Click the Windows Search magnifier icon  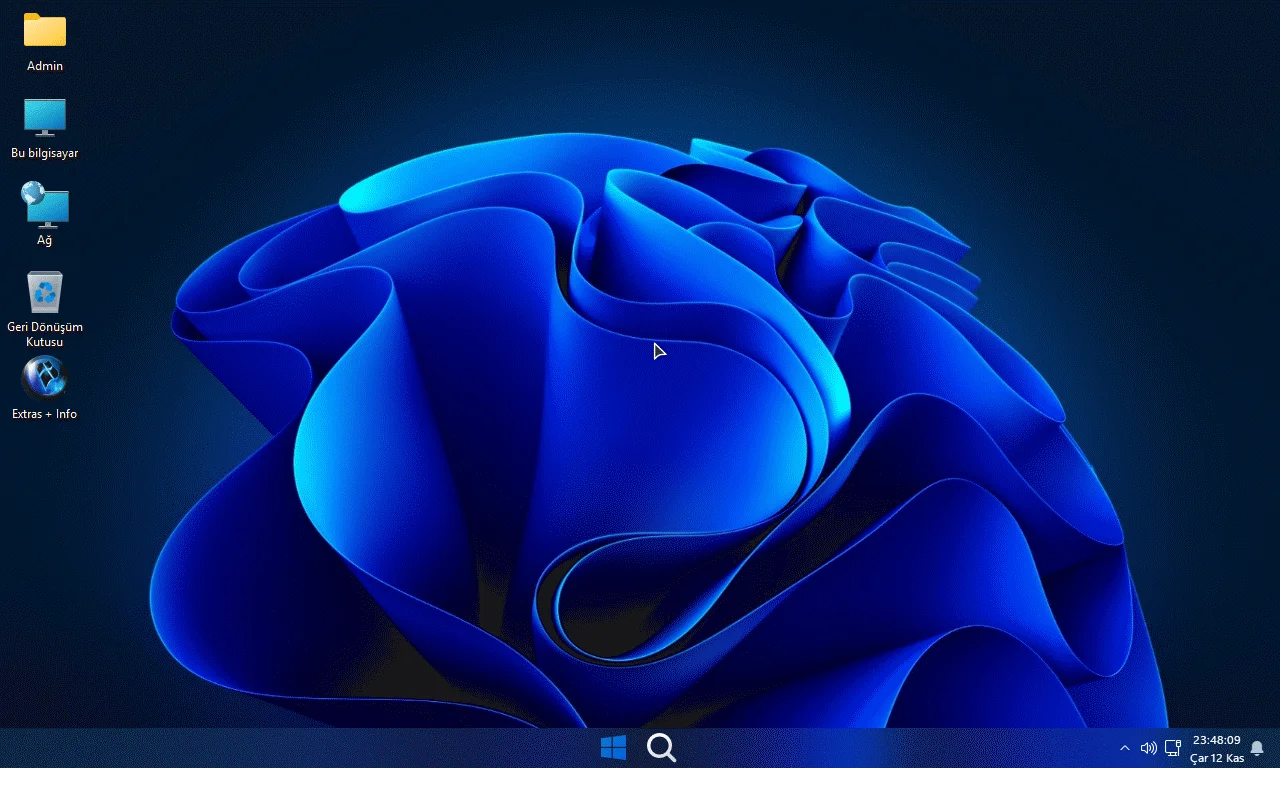coord(661,747)
